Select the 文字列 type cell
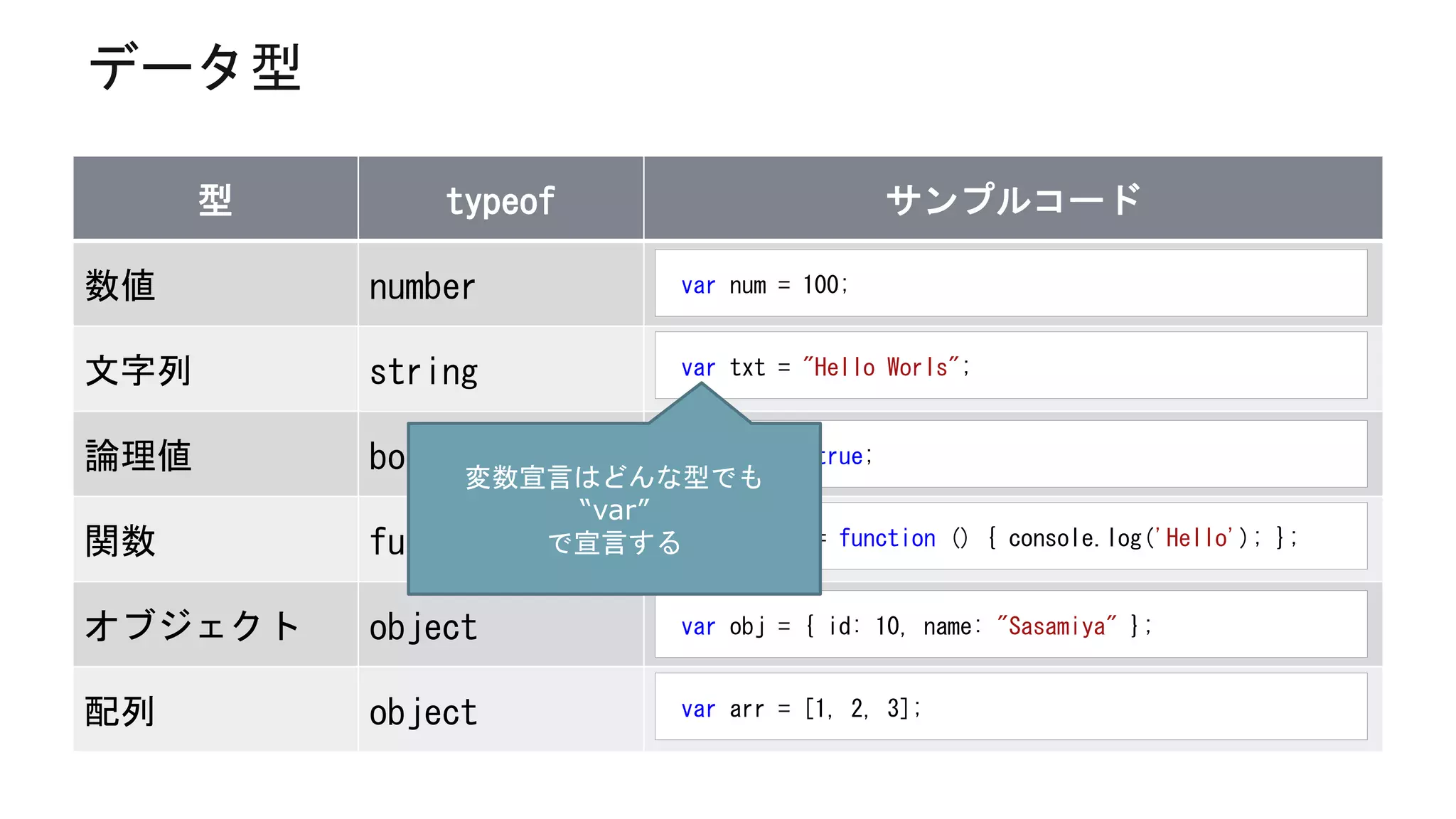The height and width of the screenshot is (819, 1456). [215, 369]
